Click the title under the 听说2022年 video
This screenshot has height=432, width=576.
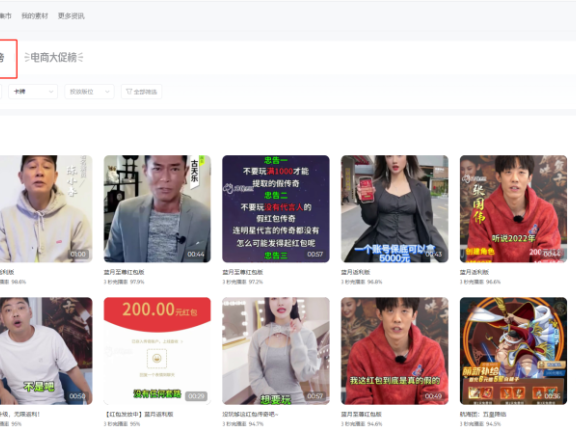pyautogui.click(x=474, y=272)
